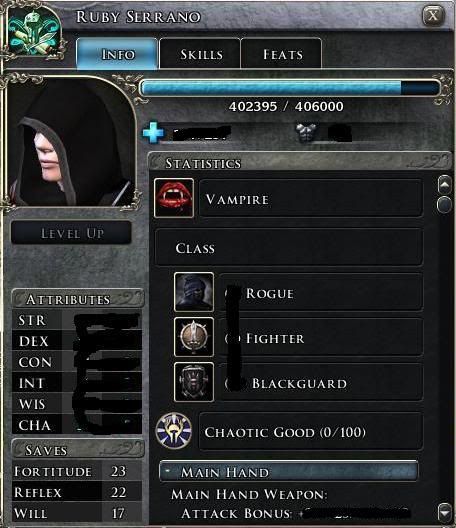Click the hooded character portrait
Screen dimensions: 456x528
(71, 141)
